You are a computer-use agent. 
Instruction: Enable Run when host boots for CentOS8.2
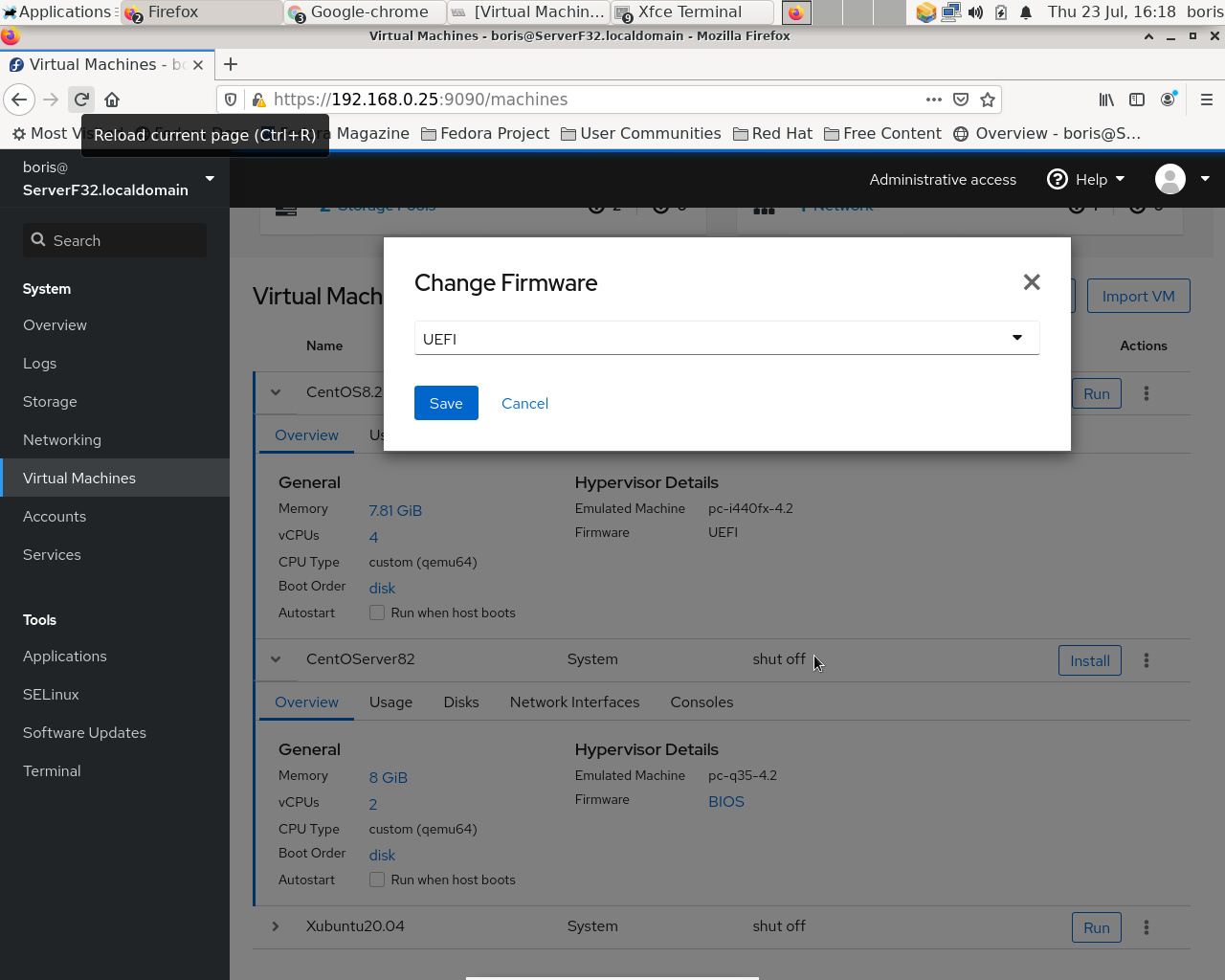[x=377, y=612]
